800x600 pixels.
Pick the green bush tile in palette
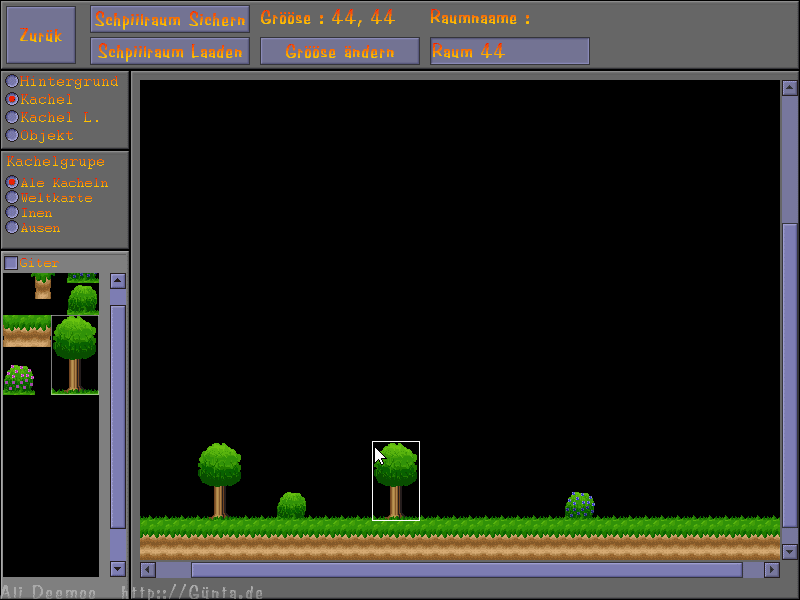coord(82,299)
